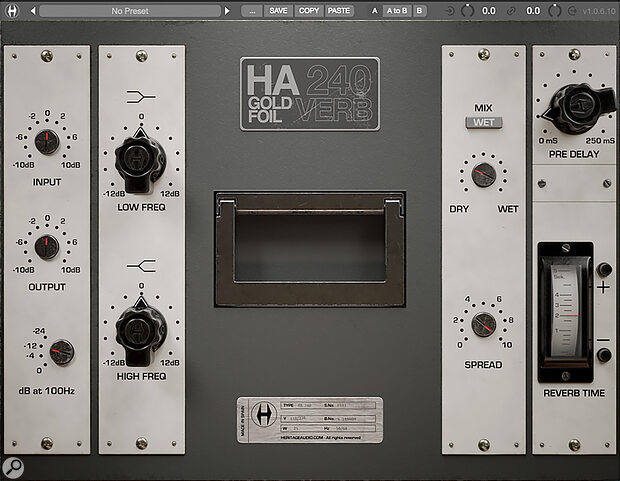Click the output trim value 0.0

[533, 11]
